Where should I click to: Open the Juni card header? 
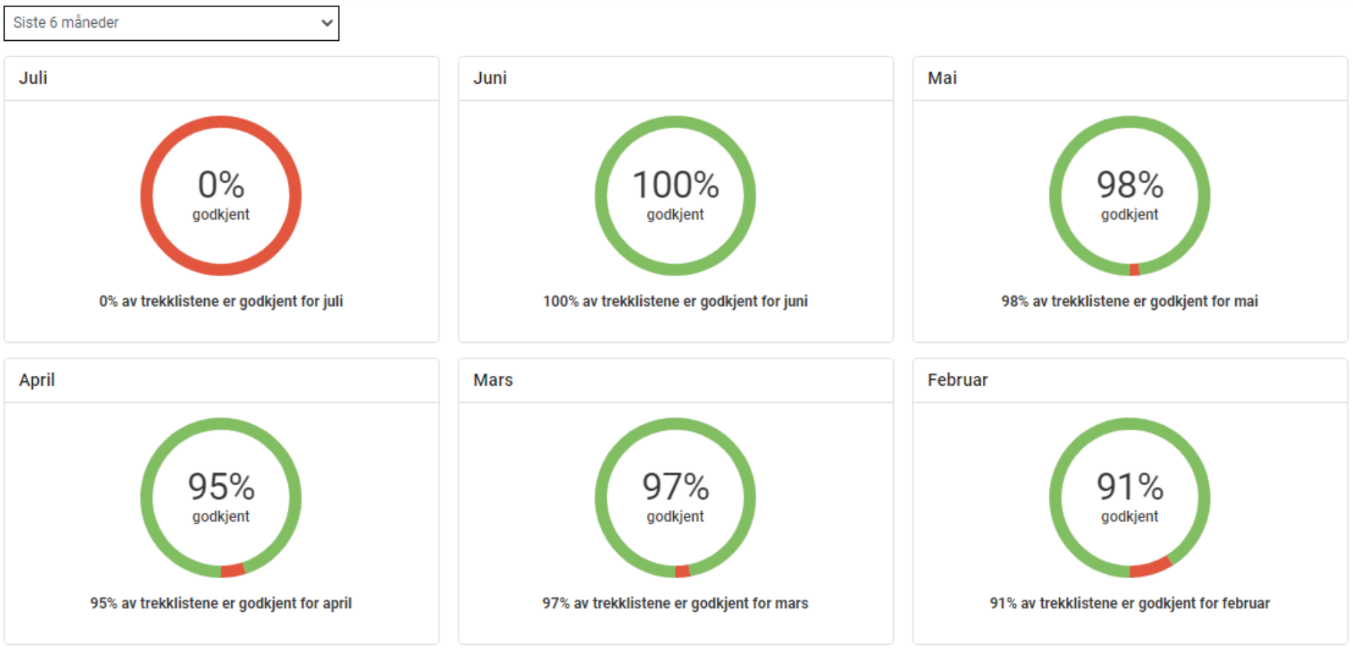[x=675, y=78]
